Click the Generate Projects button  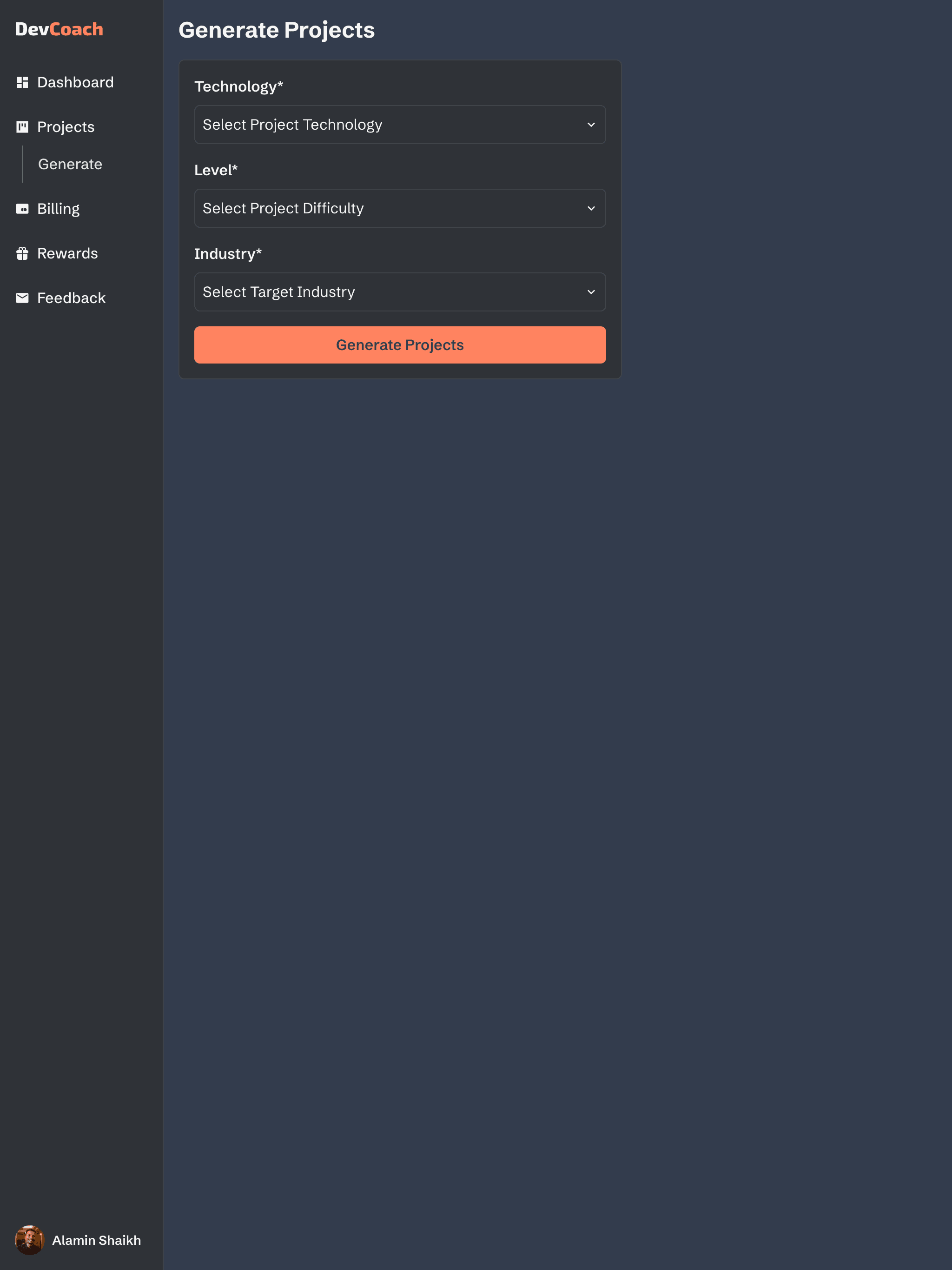pyautogui.click(x=400, y=344)
